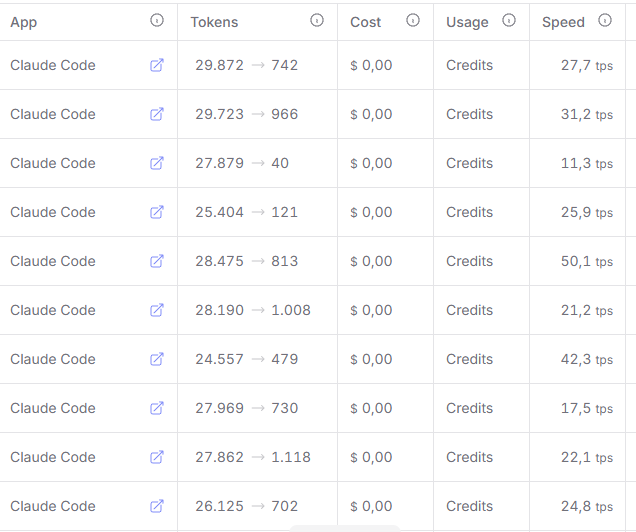Screen dimensions: 636x532
Task: Click the $ 0,00 cost in 42,3 tps row
Action: point(371,359)
